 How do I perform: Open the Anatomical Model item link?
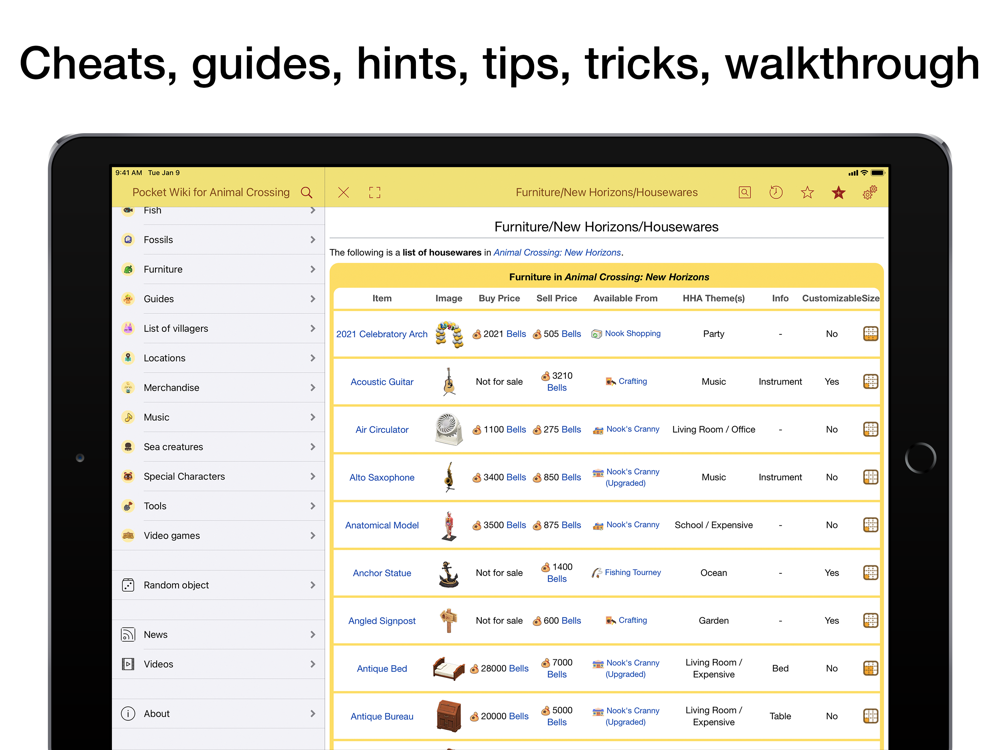click(x=382, y=526)
